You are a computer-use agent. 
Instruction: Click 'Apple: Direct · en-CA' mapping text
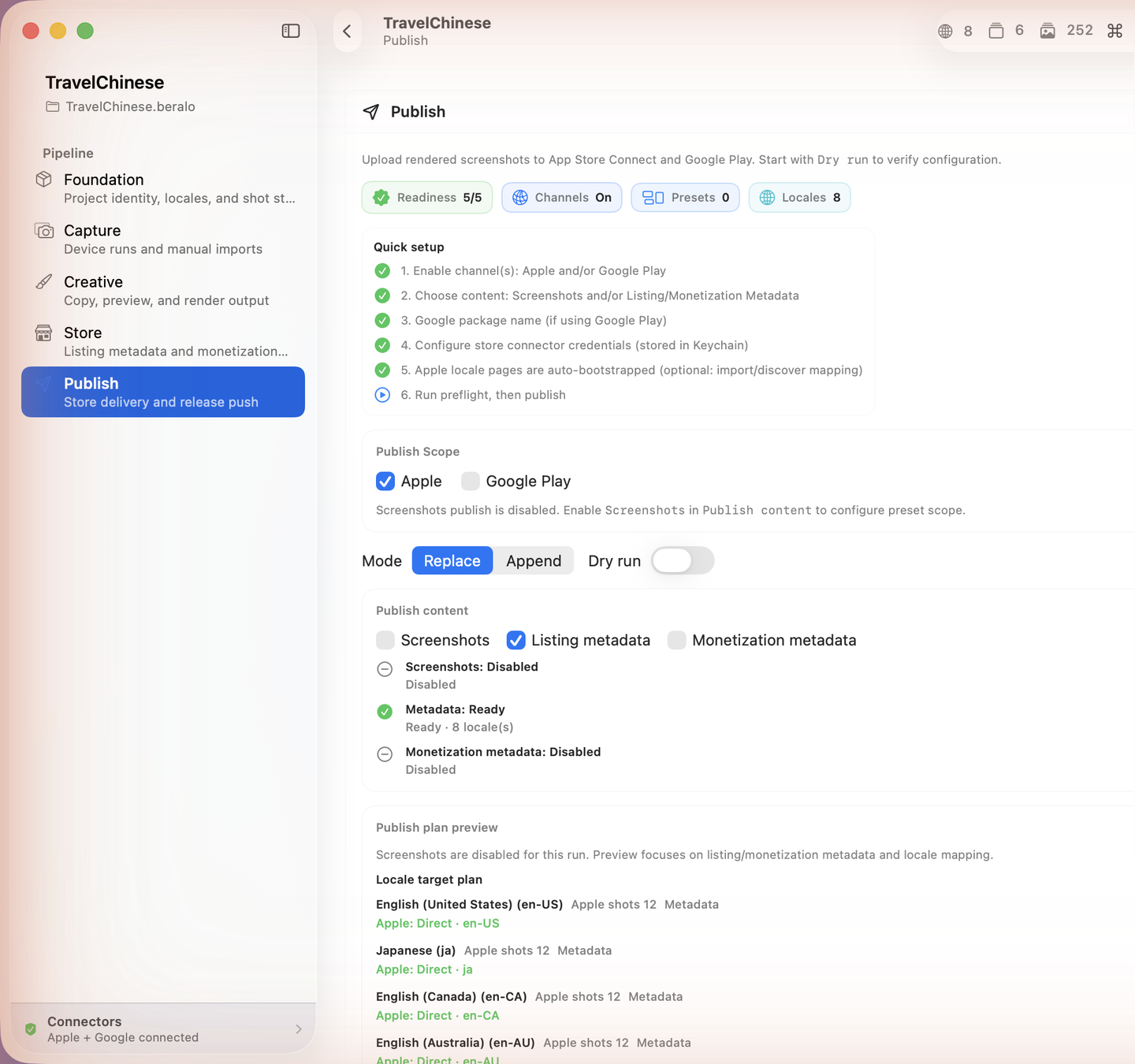tap(437, 1015)
